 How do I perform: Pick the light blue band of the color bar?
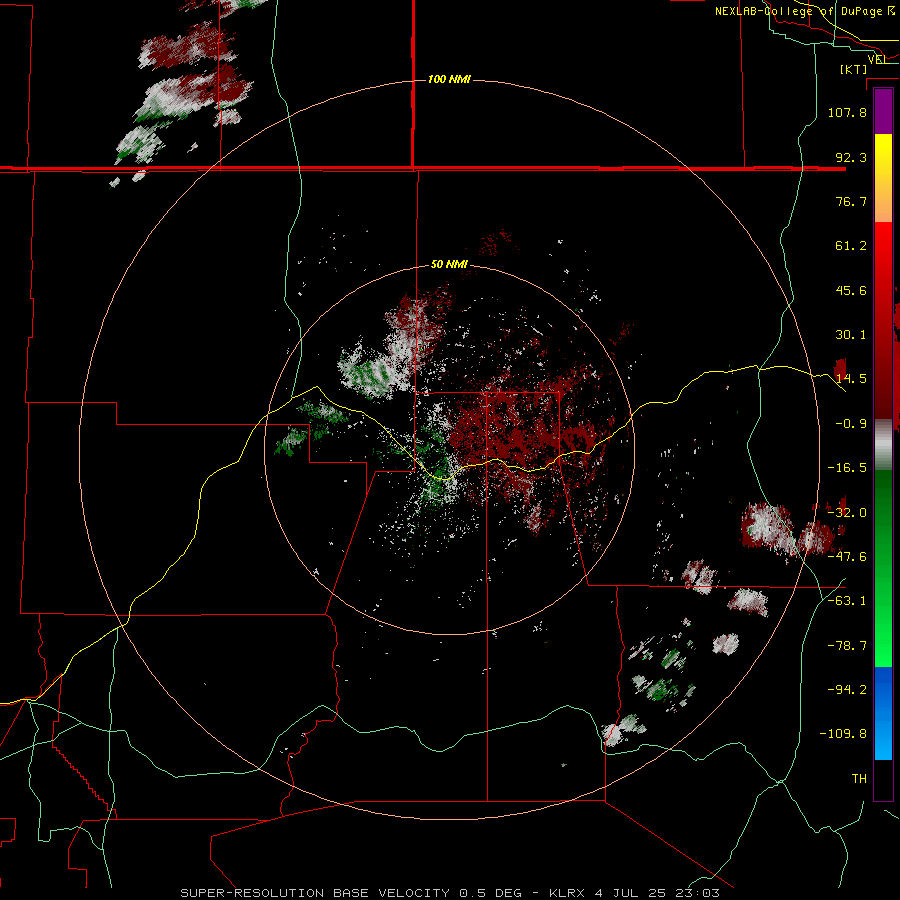coord(883,735)
